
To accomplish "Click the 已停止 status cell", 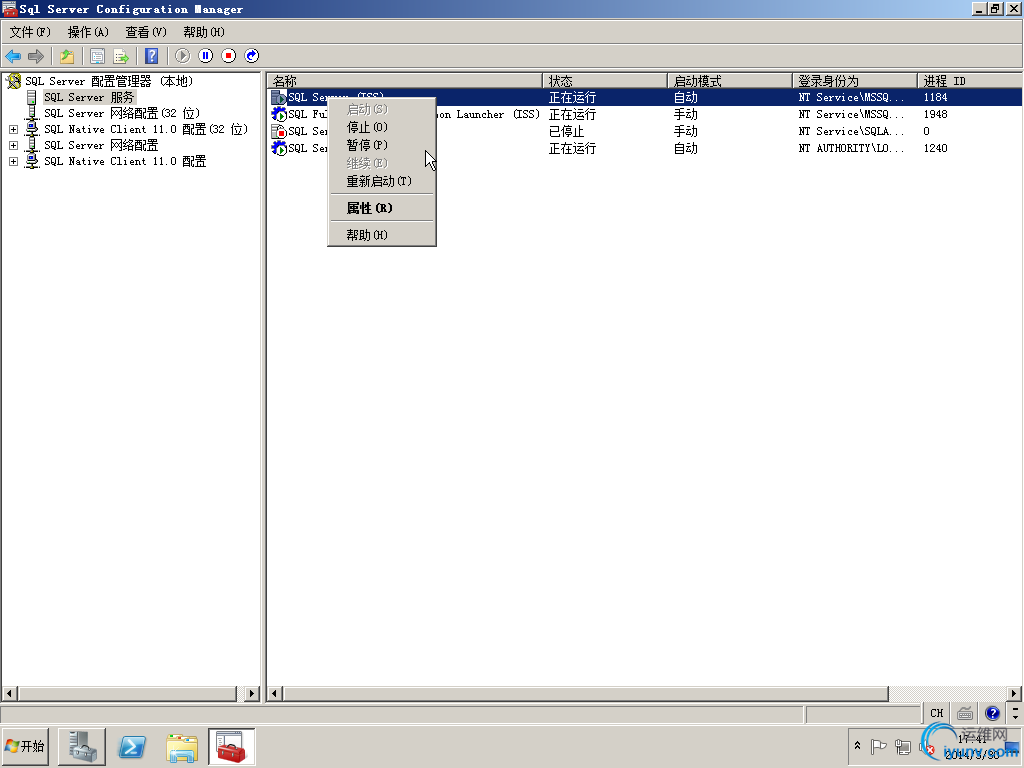I will [x=566, y=131].
